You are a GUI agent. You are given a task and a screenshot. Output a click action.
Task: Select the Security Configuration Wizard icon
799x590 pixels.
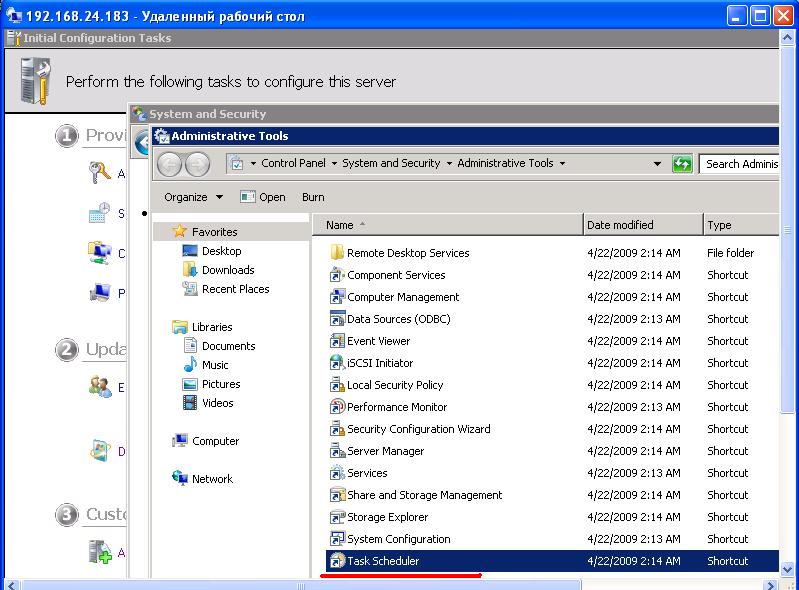(x=337, y=428)
